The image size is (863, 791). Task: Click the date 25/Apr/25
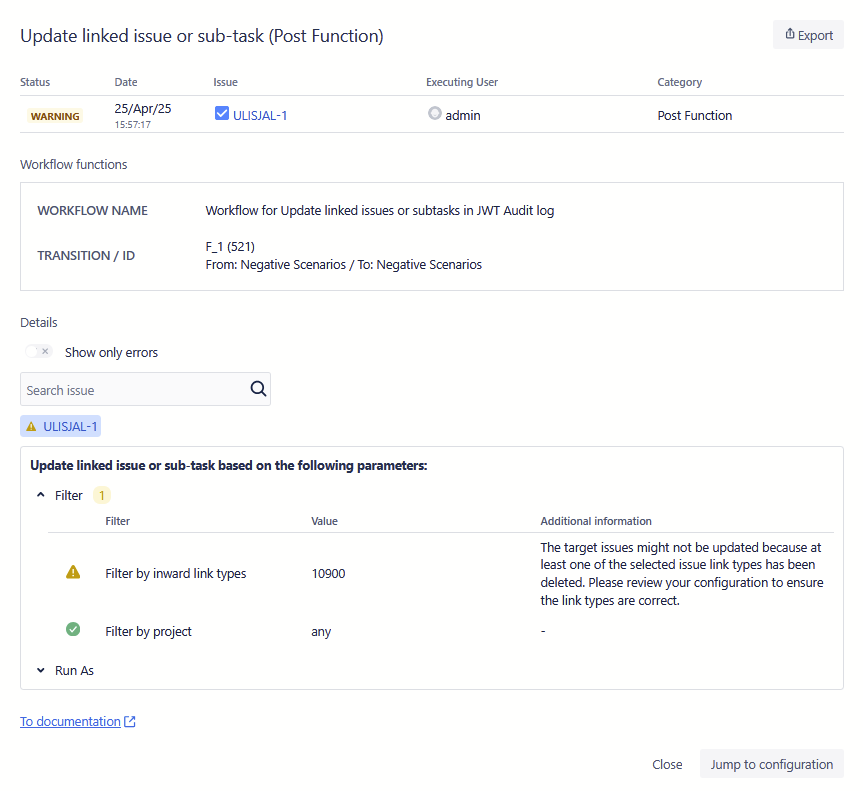coord(143,108)
